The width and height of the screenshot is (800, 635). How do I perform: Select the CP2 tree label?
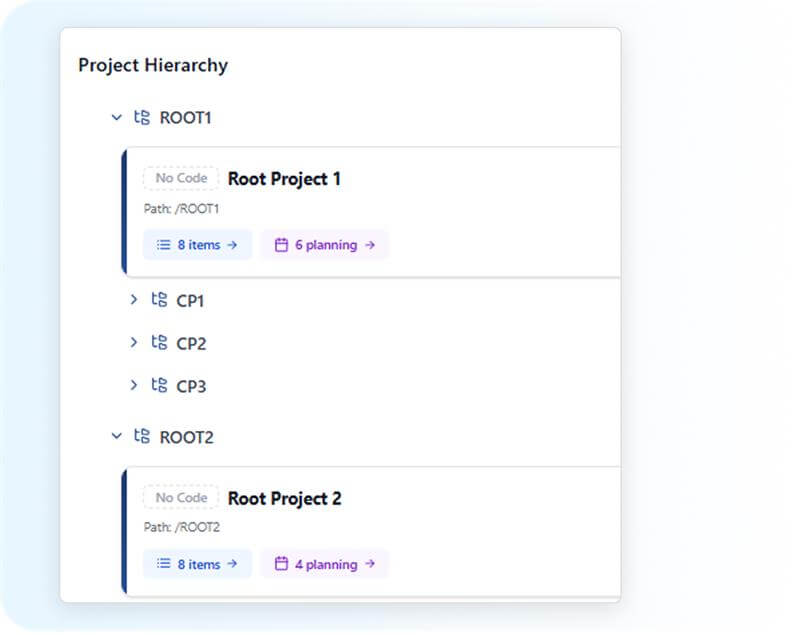(x=191, y=343)
